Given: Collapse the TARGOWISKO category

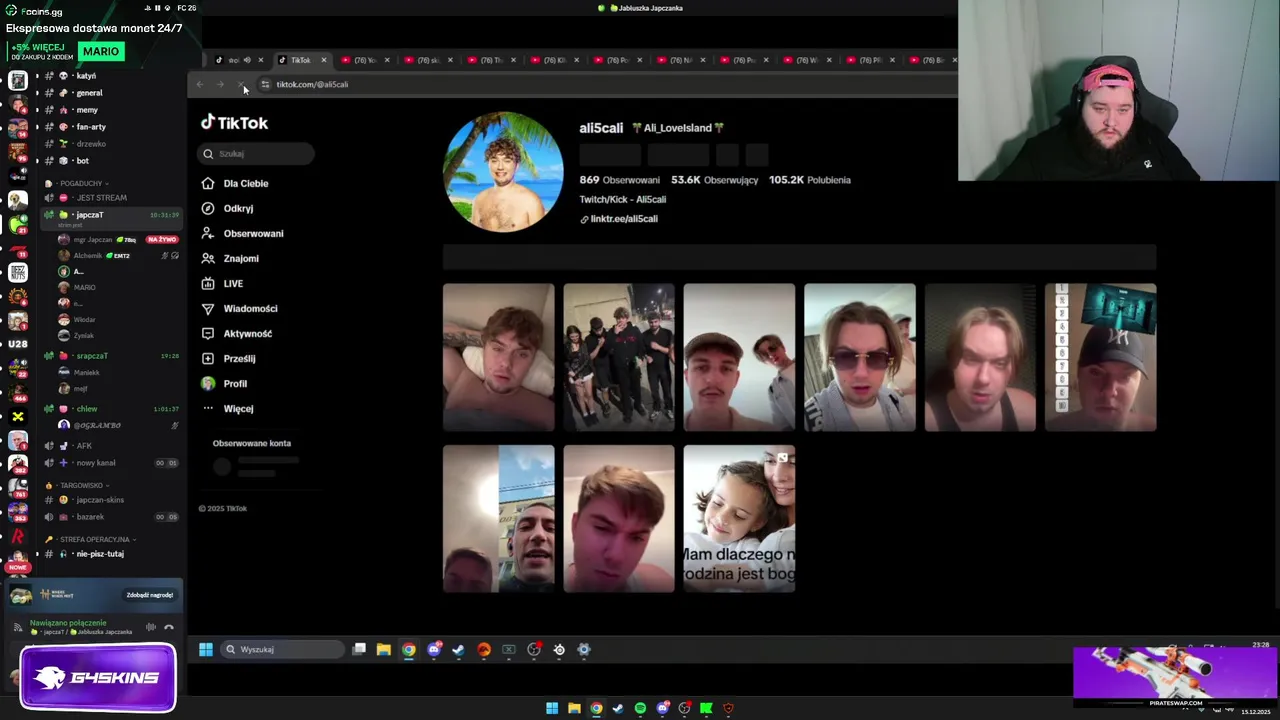Looking at the screenshot, I should tap(82, 485).
